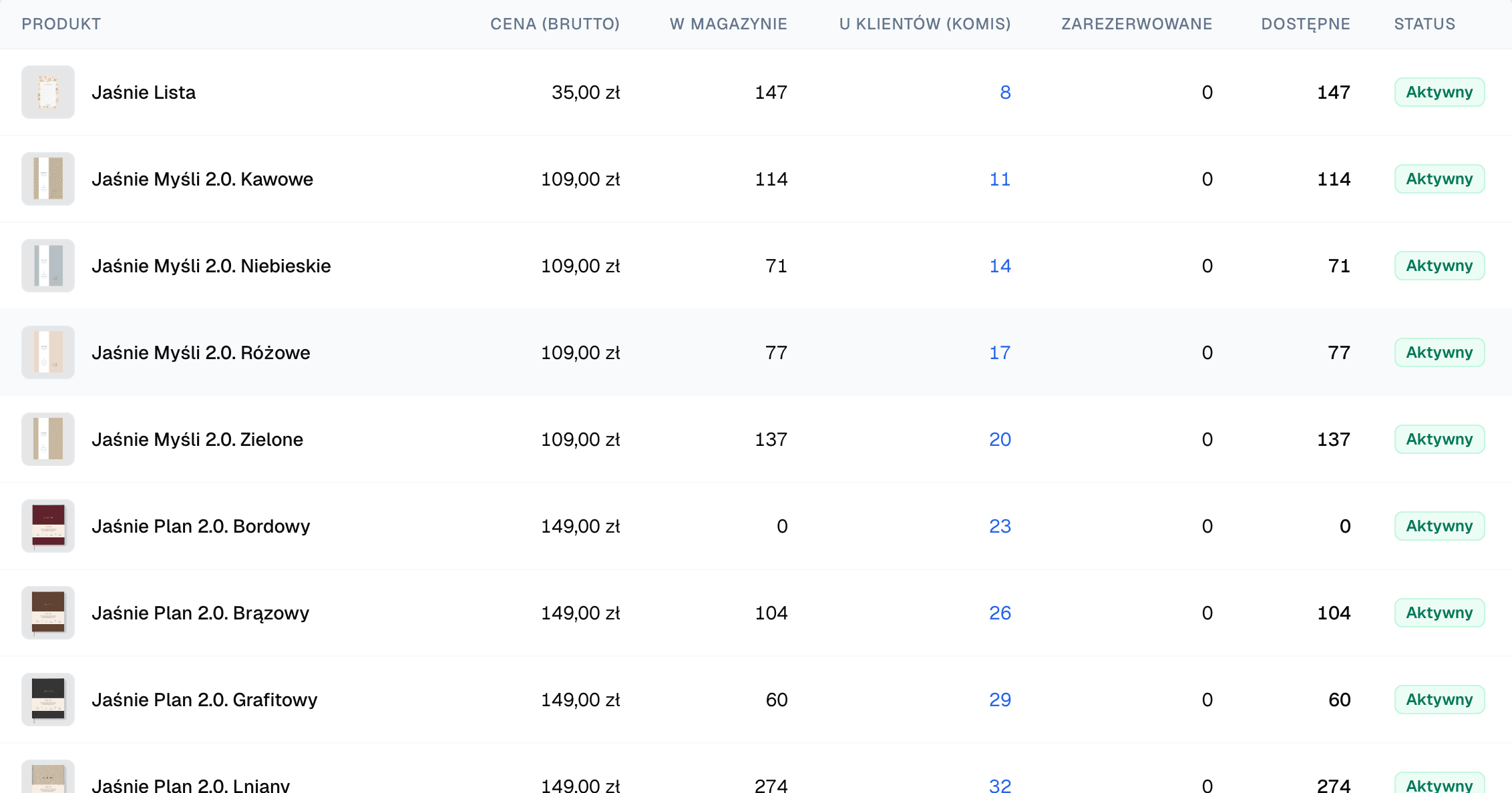
Task: Open consignment link 17 for Różowe
Action: pos(1000,352)
